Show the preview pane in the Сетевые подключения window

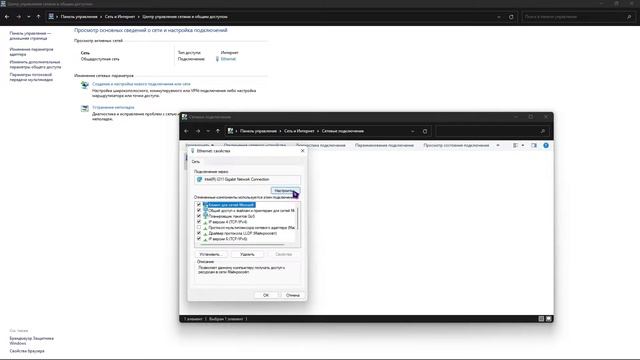click(534, 145)
